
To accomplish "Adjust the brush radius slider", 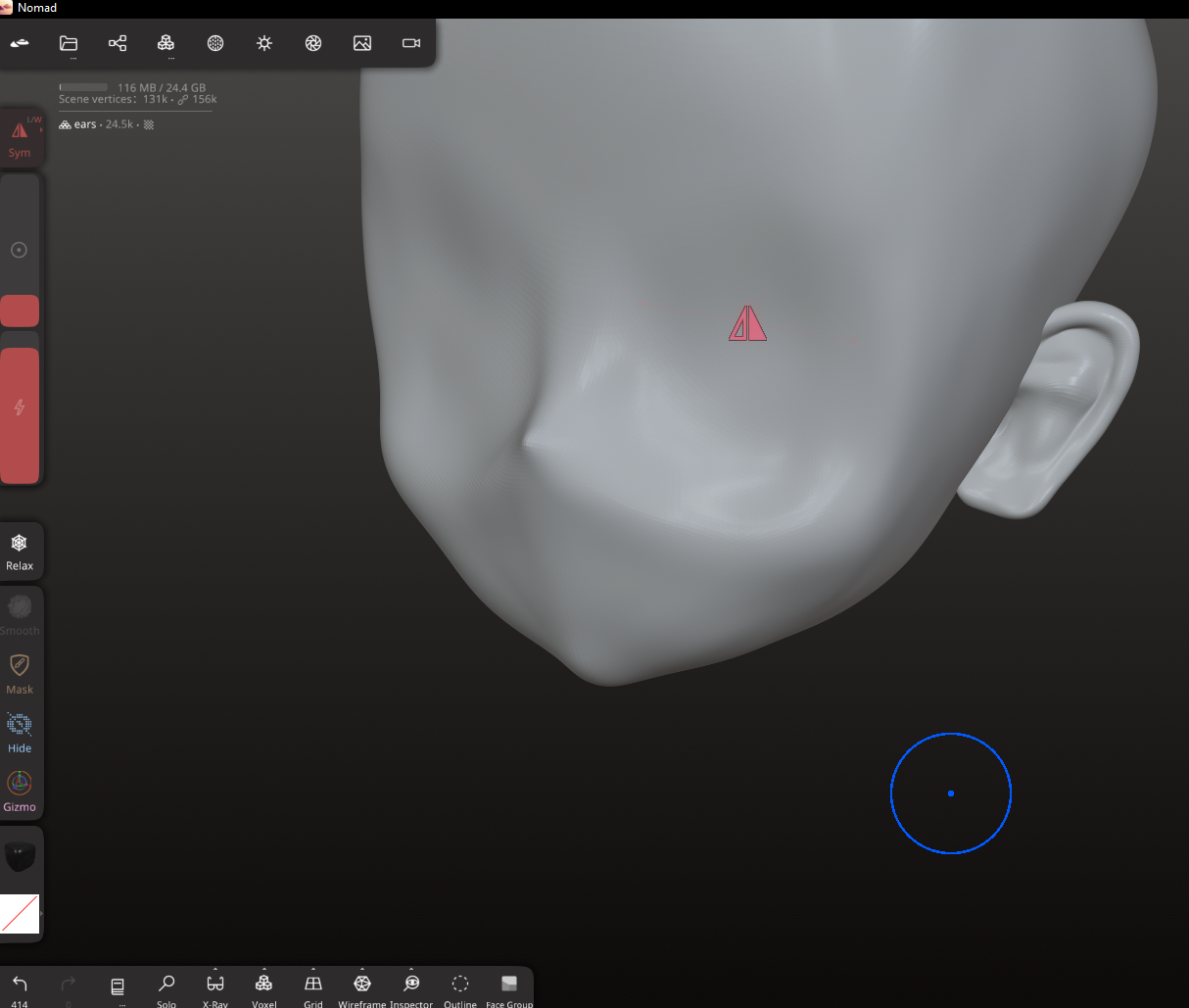I will (x=20, y=250).
